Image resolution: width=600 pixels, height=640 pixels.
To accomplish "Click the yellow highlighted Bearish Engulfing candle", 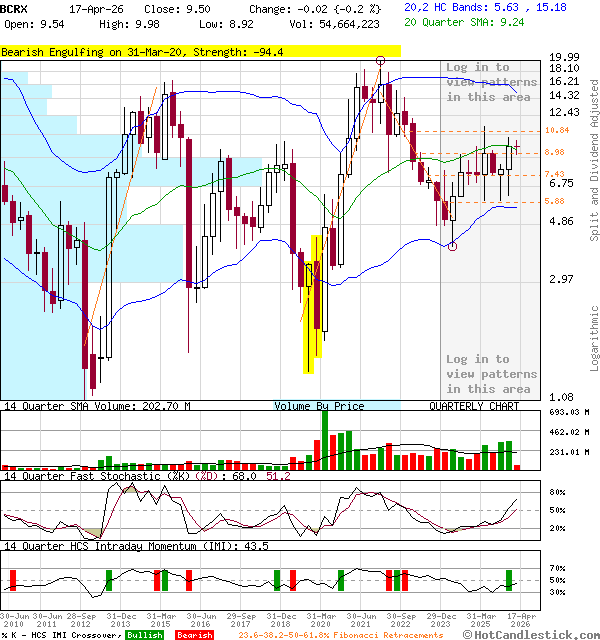I will point(316,300).
